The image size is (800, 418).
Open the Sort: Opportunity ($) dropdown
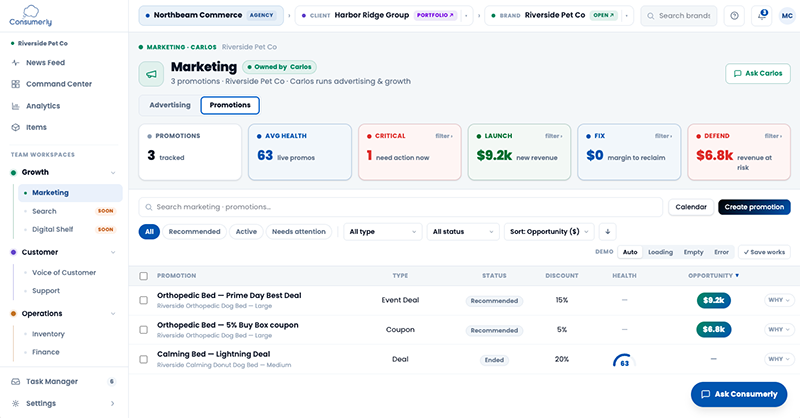pos(549,232)
